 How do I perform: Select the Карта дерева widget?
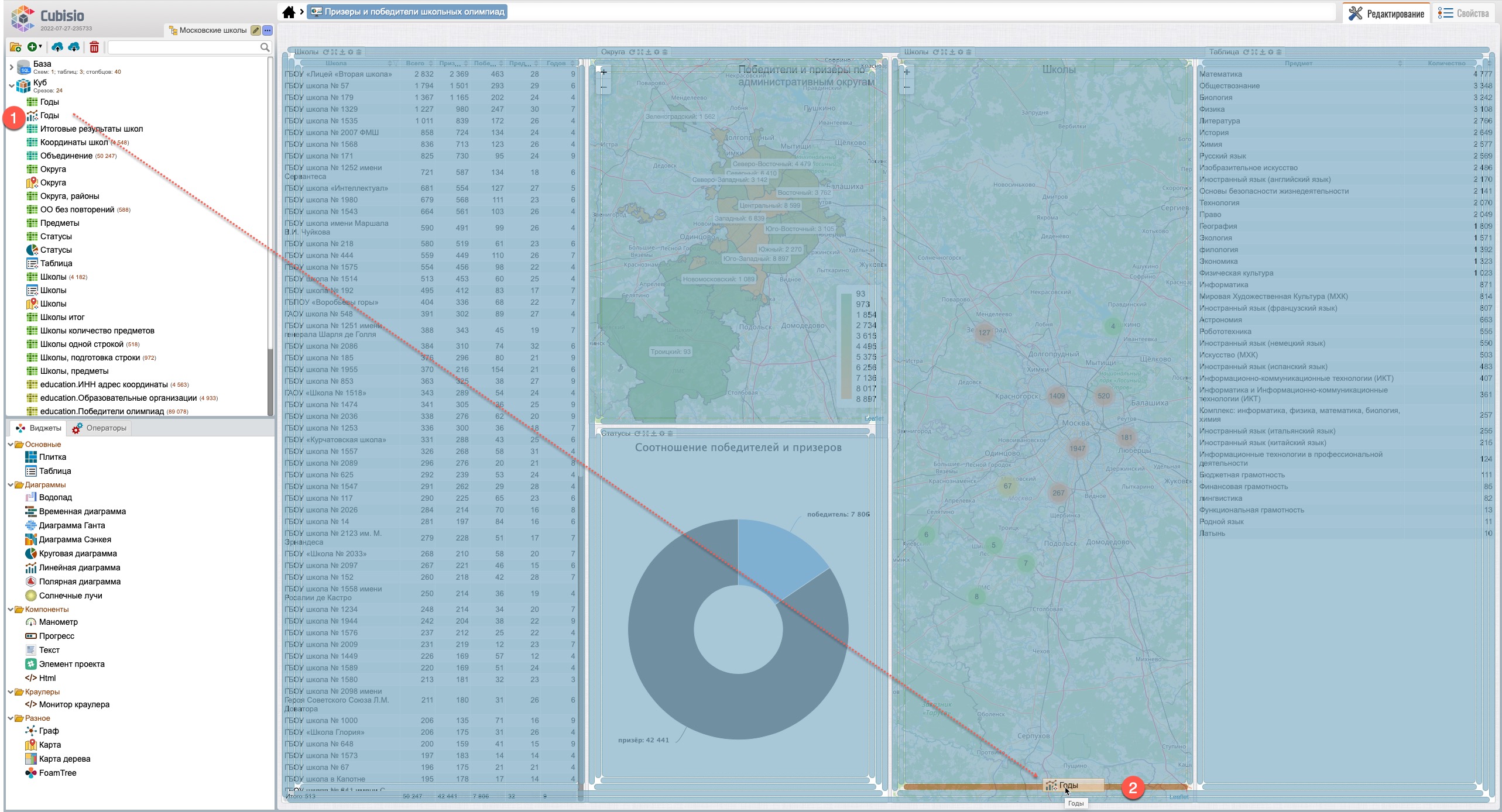click(x=64, y=759)
